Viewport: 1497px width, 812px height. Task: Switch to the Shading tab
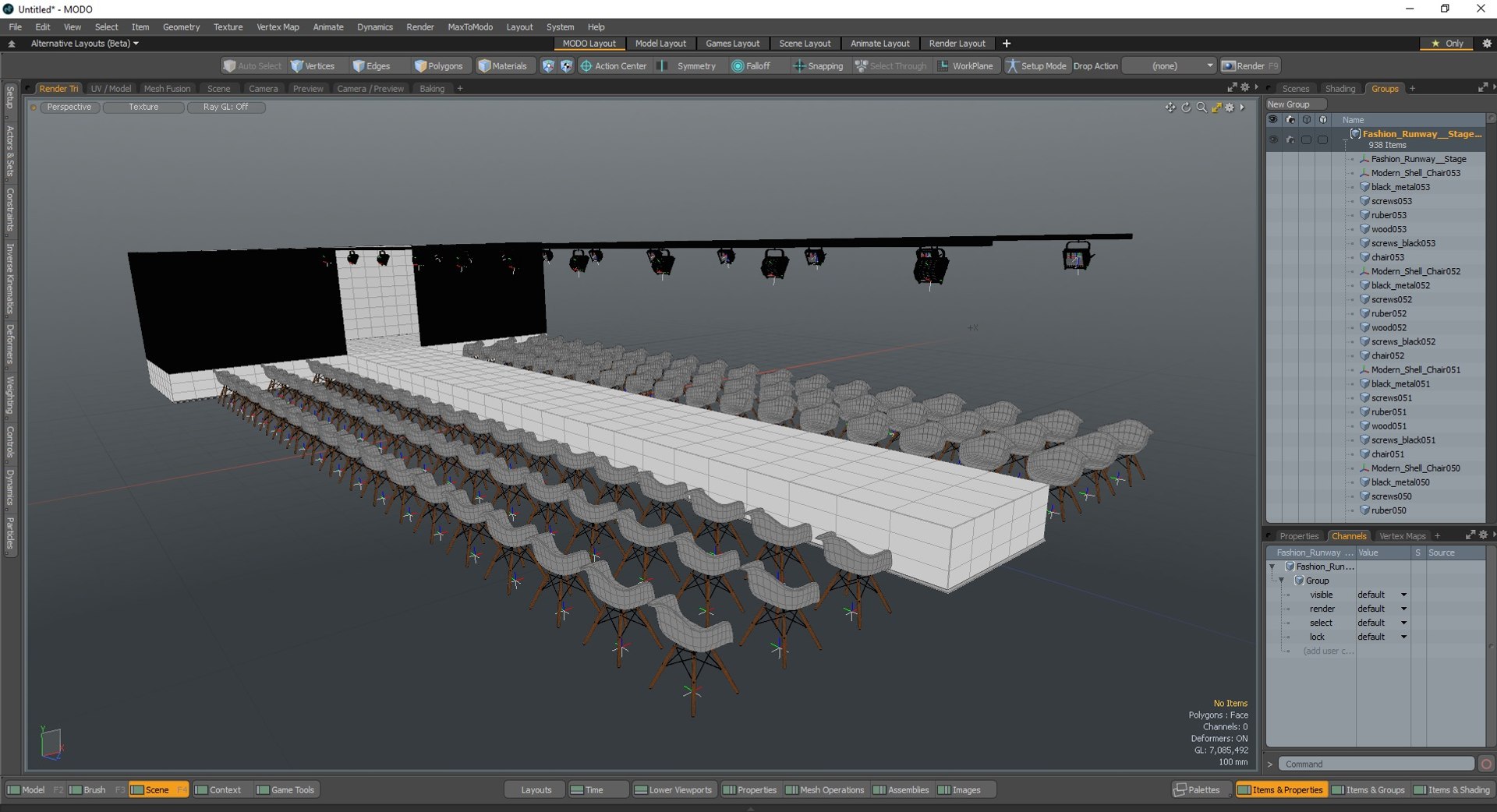tap(1340, 89)
